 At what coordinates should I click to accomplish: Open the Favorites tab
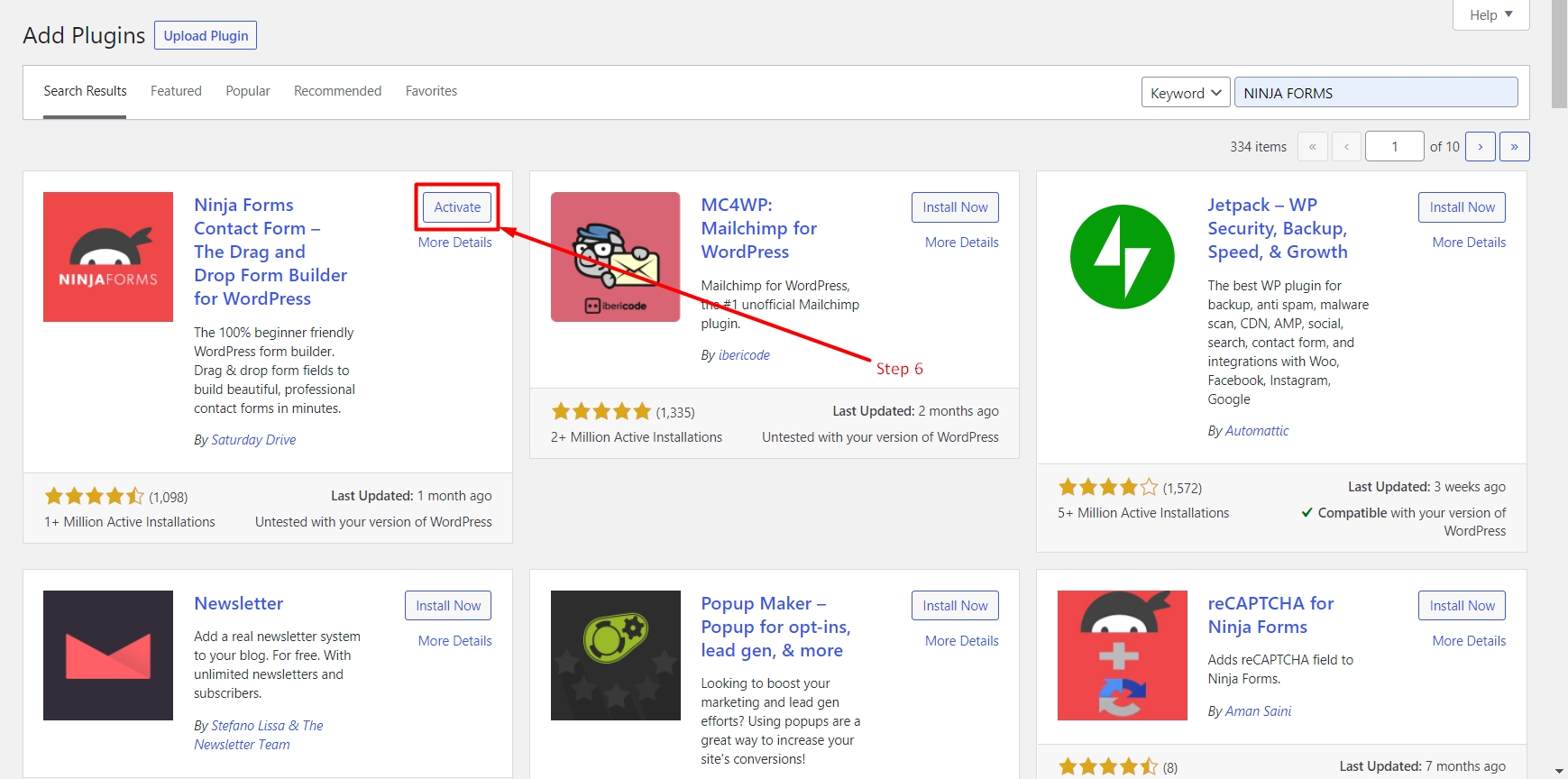coord(431,91)
